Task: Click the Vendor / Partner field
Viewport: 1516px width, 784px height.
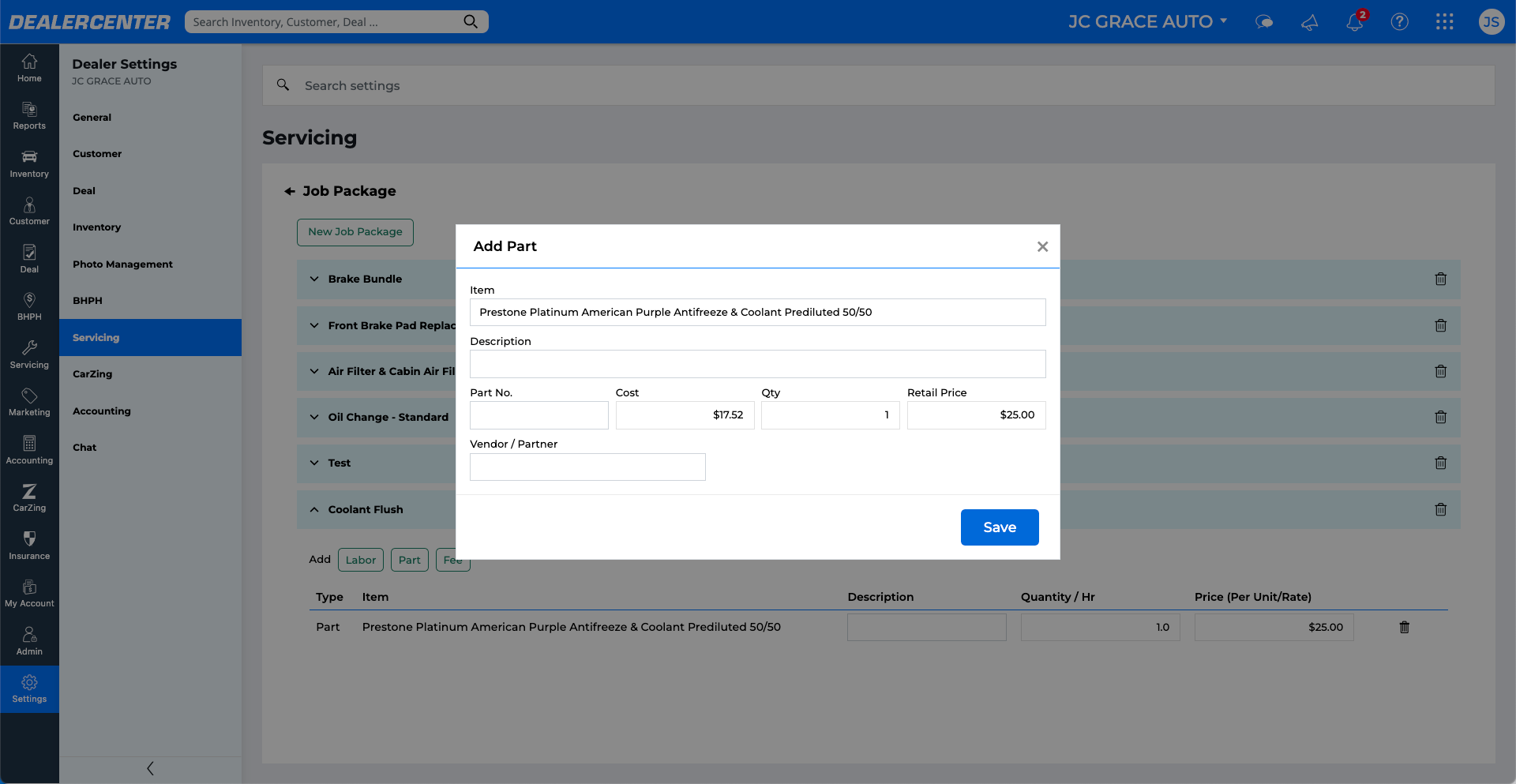Action: pyautogui.click(x=587, y=467)
